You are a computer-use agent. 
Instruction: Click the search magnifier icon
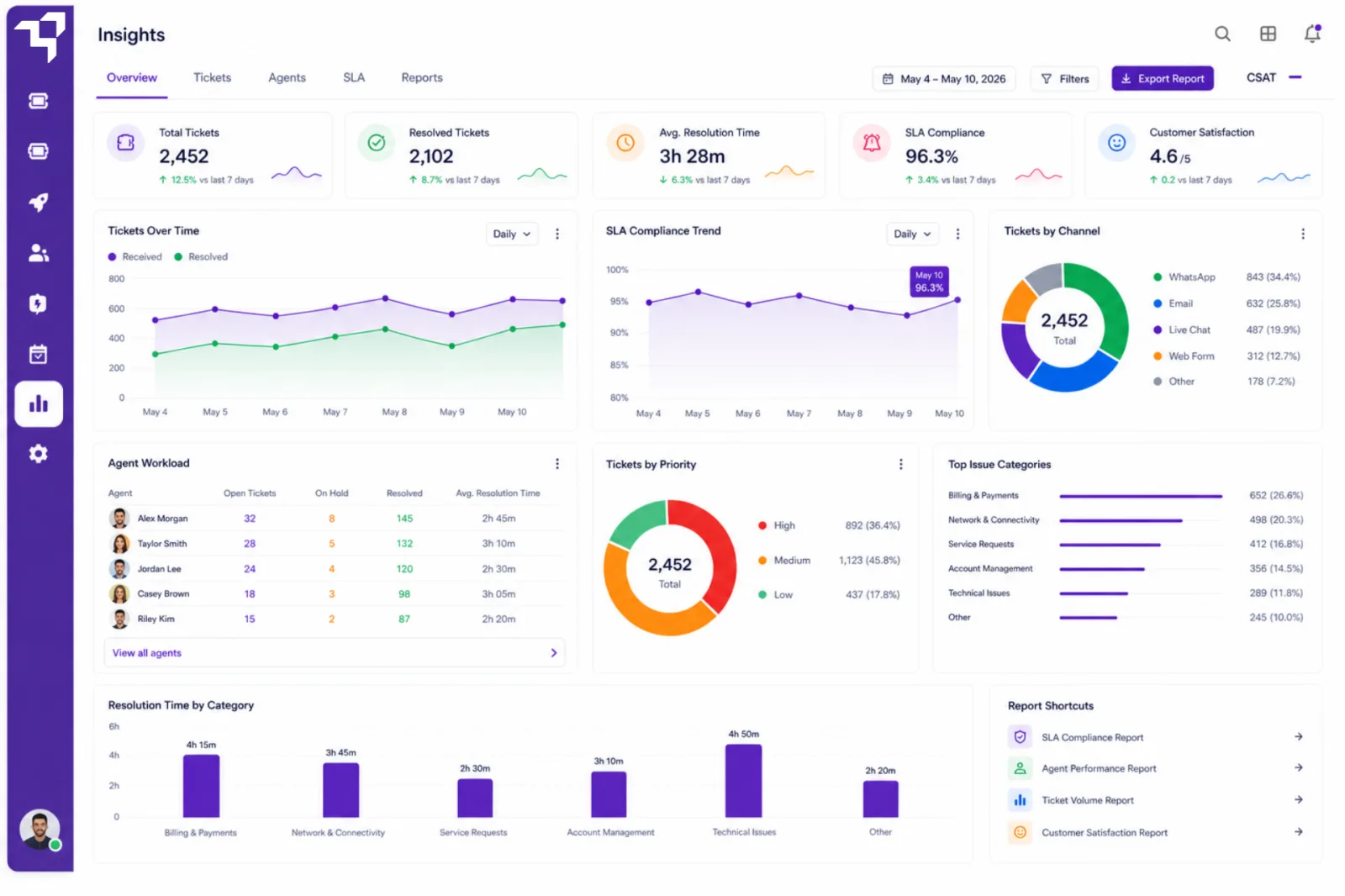pos(1222,34)
